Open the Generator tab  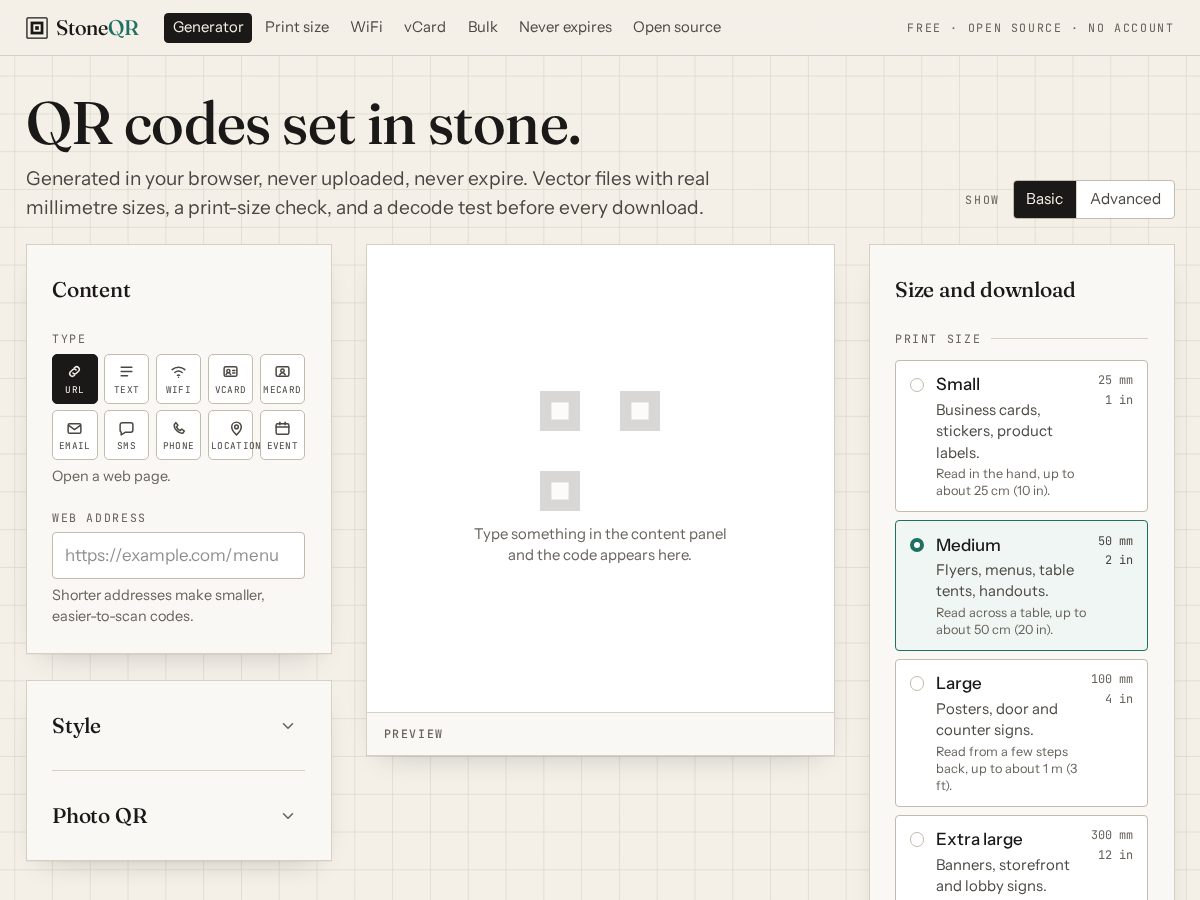(208, 27)
